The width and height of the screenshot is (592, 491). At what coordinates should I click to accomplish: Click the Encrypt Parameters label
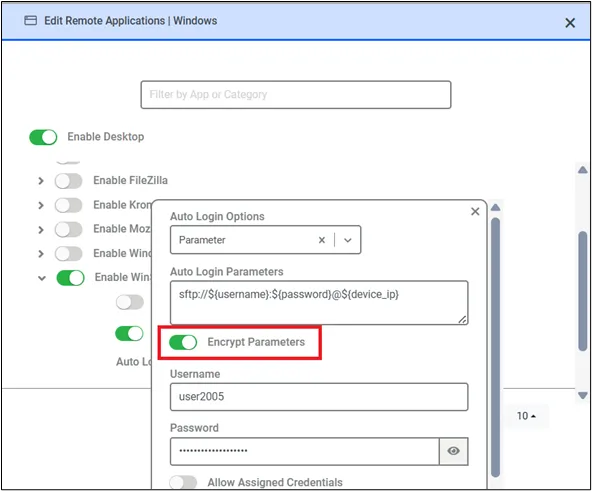pyautogui.click(x=256, y=342)
